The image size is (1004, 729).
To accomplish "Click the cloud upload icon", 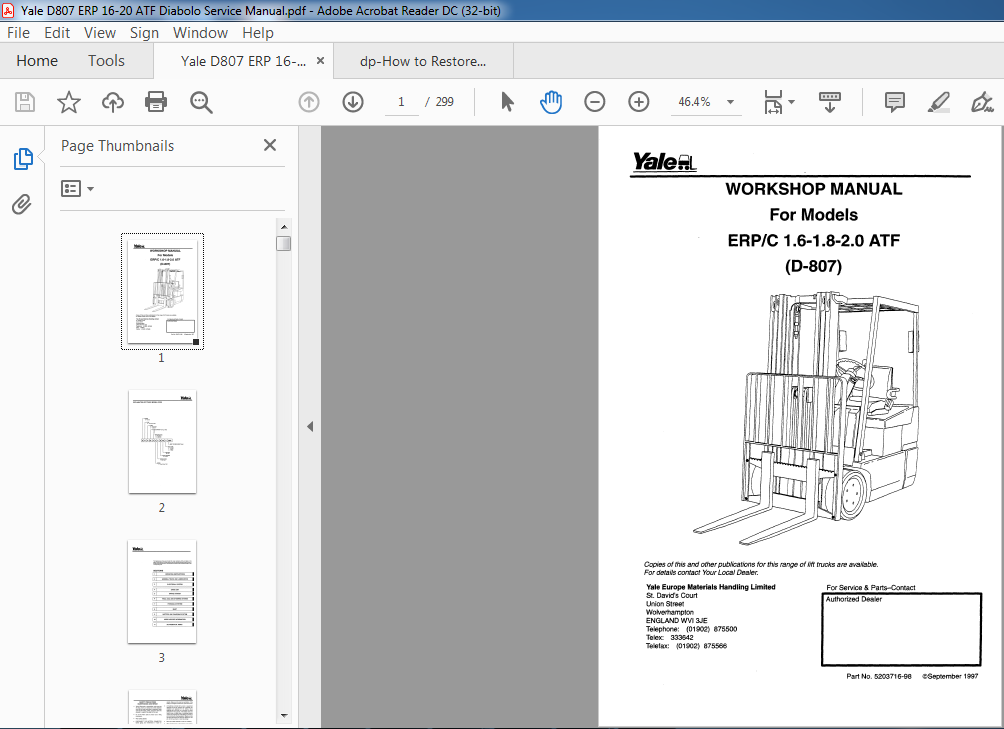I will 113,102.
